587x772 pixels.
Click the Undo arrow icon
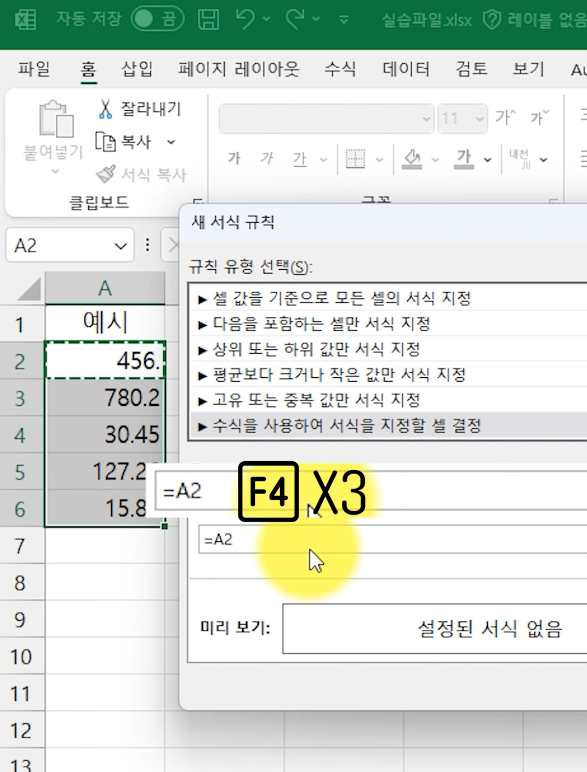245,19
